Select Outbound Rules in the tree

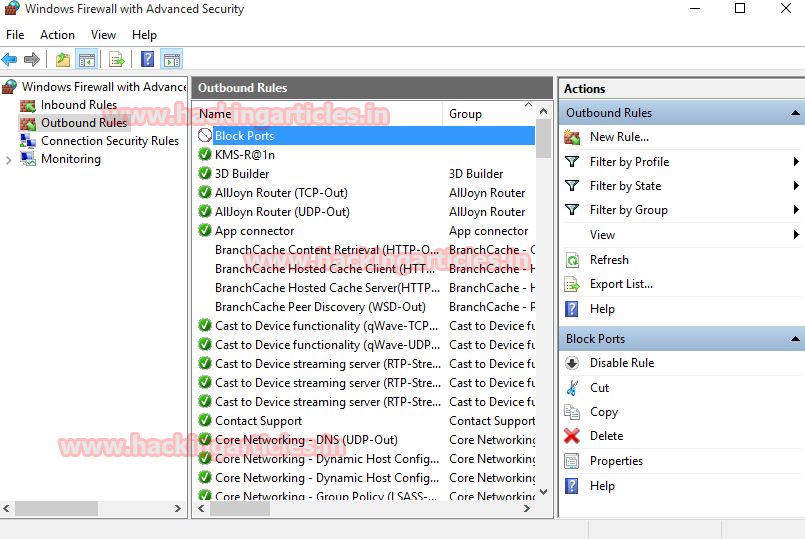pyautogui.click(x=84, y=123)
